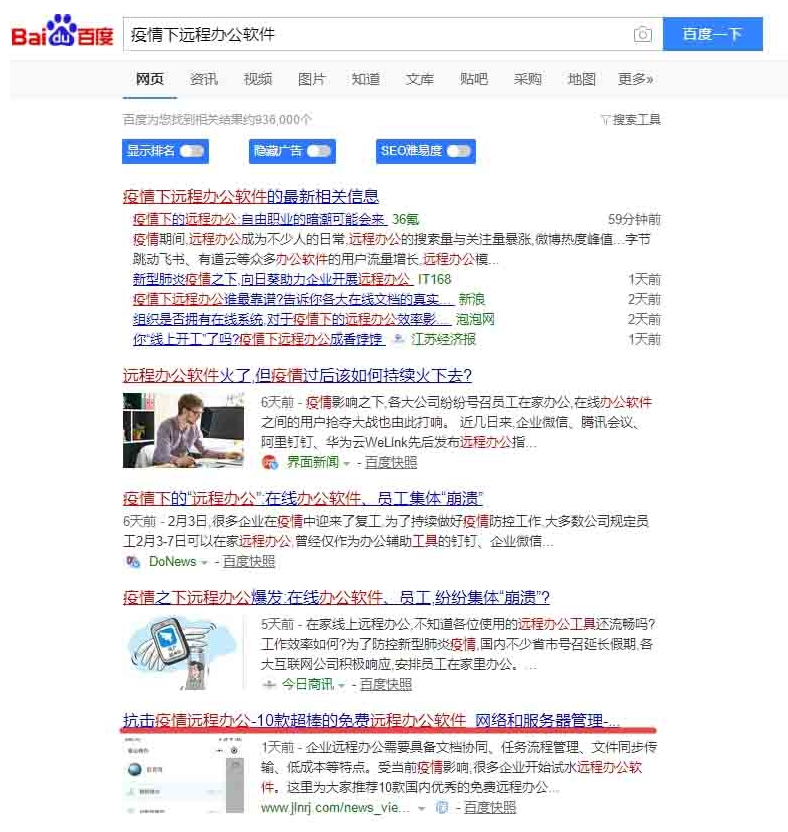Screen dimensions: 788x832
Task: Turn on the SEO难易度 switch
Action: click(458, 151)
